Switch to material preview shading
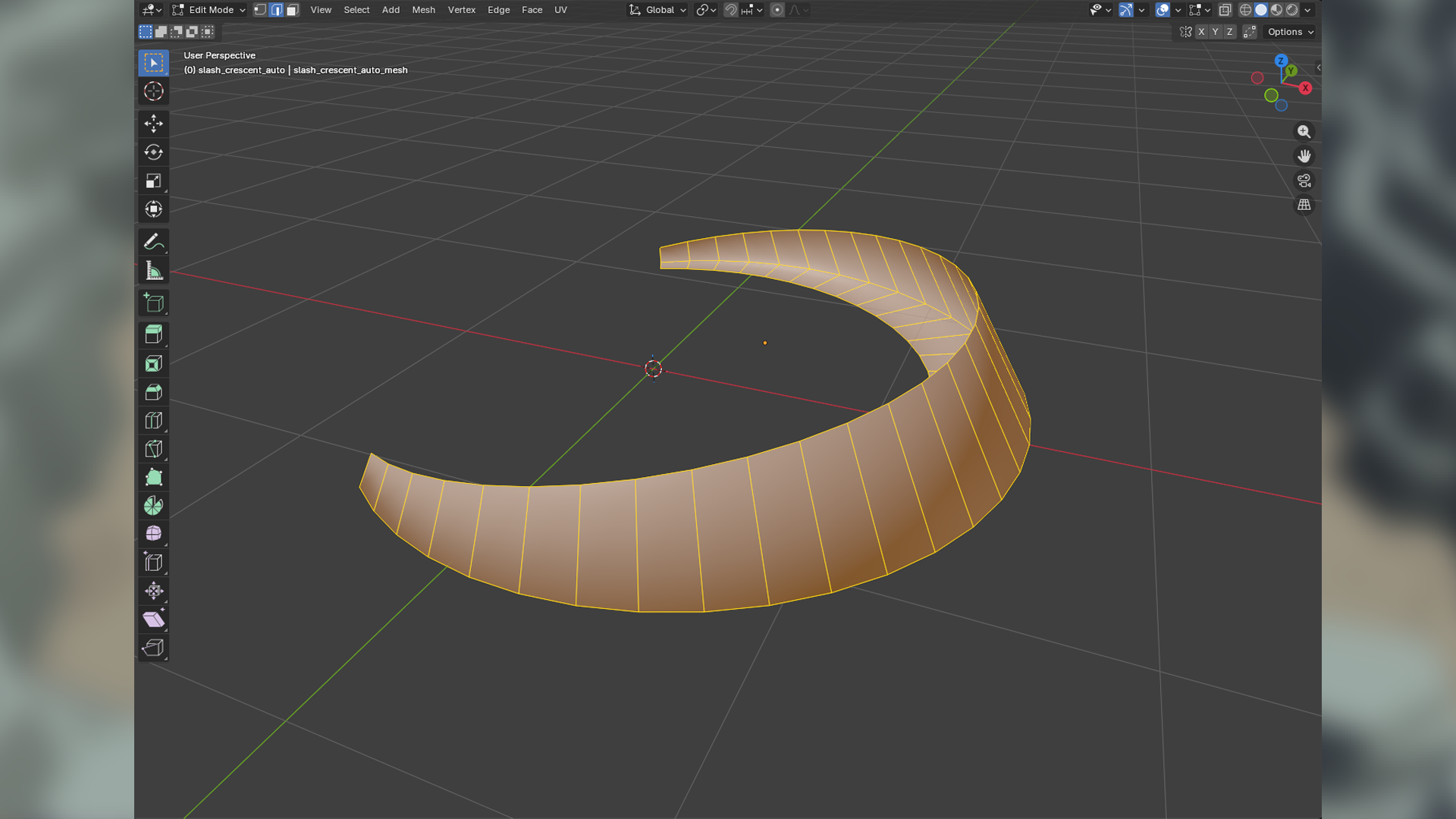 1277,10
